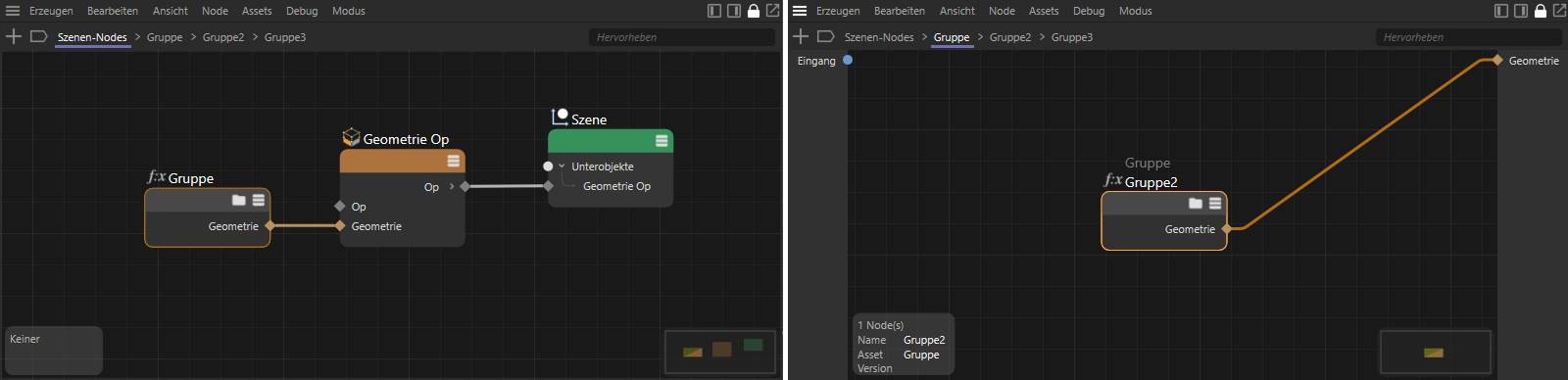The image size is (1568, 380).
Task: Click the Geometrie input port of Geometrie Op
Action: (340, 226)
